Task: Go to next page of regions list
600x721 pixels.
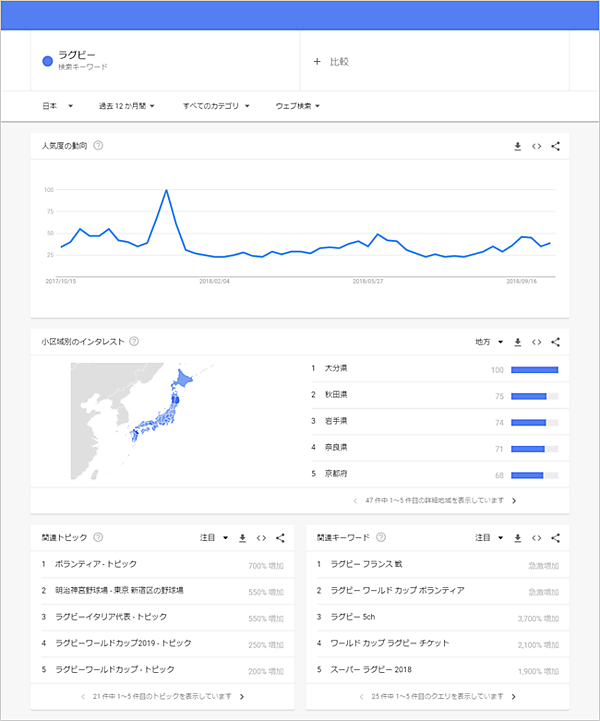Action: tap(514, 500)
